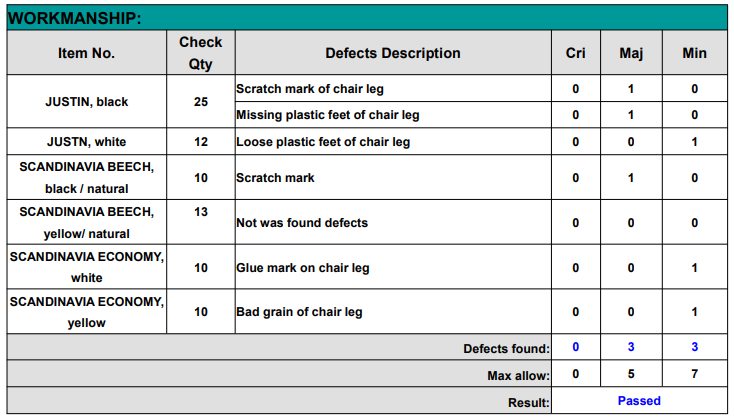Click the blue Passed result text
The height and width of the screenshot is (420, 734).
(x=639, y=401)
